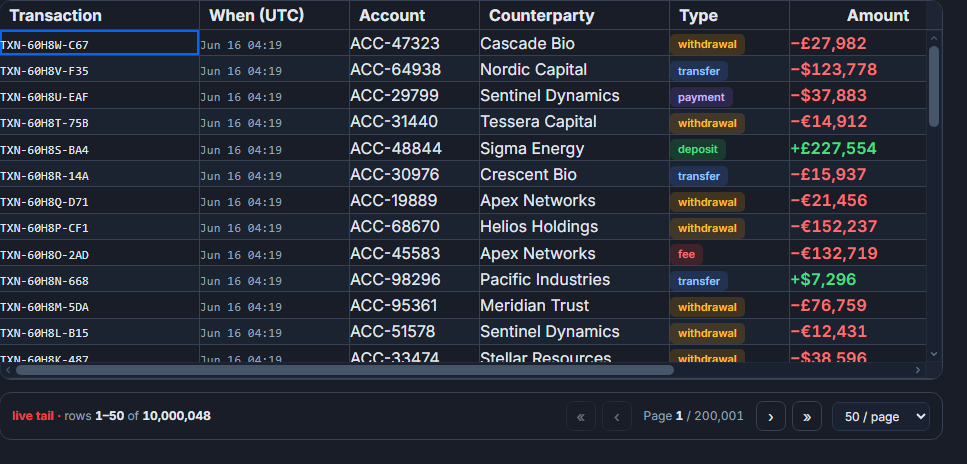Click counterparty Crescent Bio

point(529,175)
